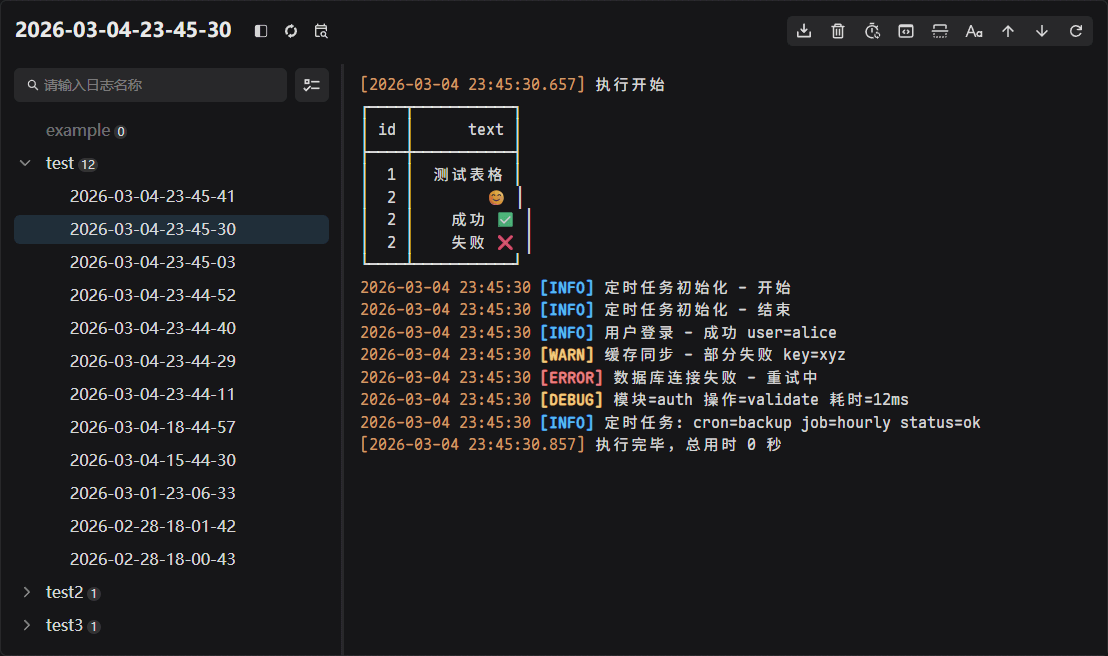Collapse the test folder
The image size is (1108, 656).
tap(24, 163)
